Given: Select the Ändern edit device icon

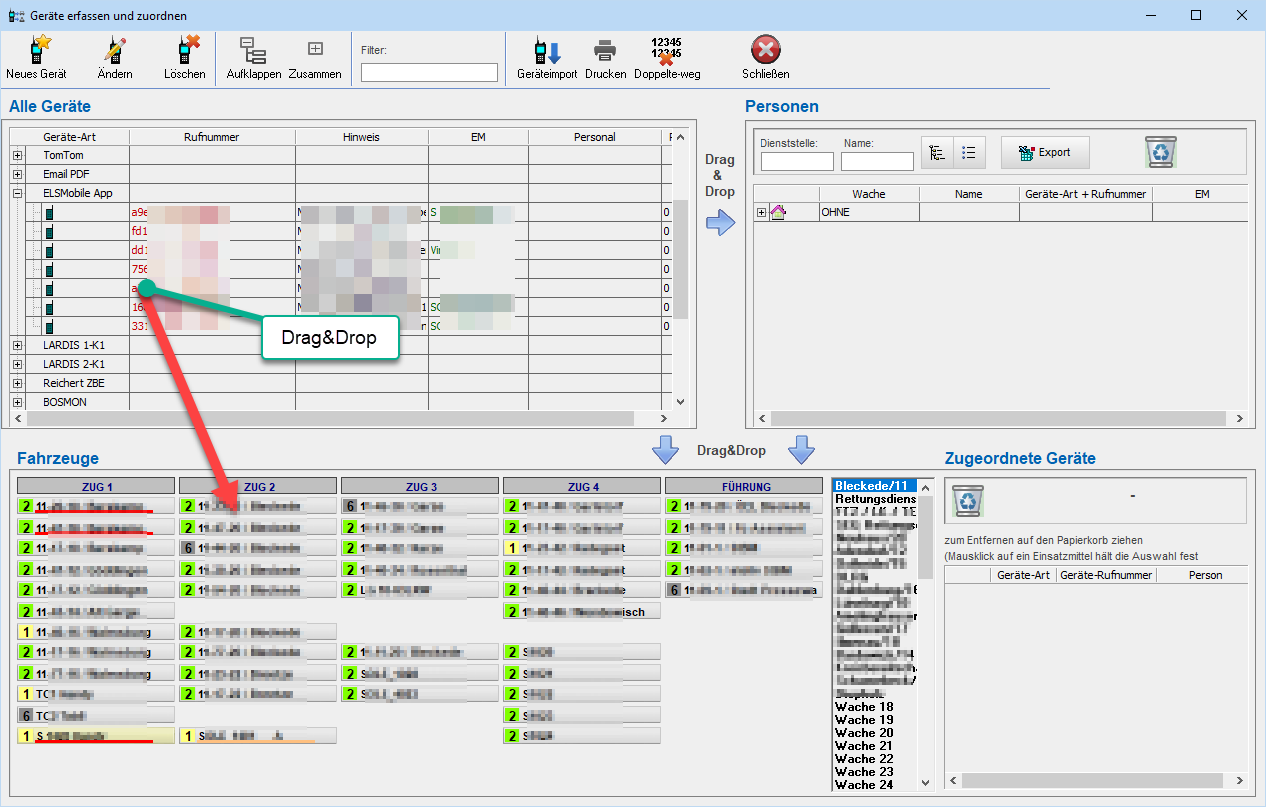Looking at the screenshot, I should 114,49.
